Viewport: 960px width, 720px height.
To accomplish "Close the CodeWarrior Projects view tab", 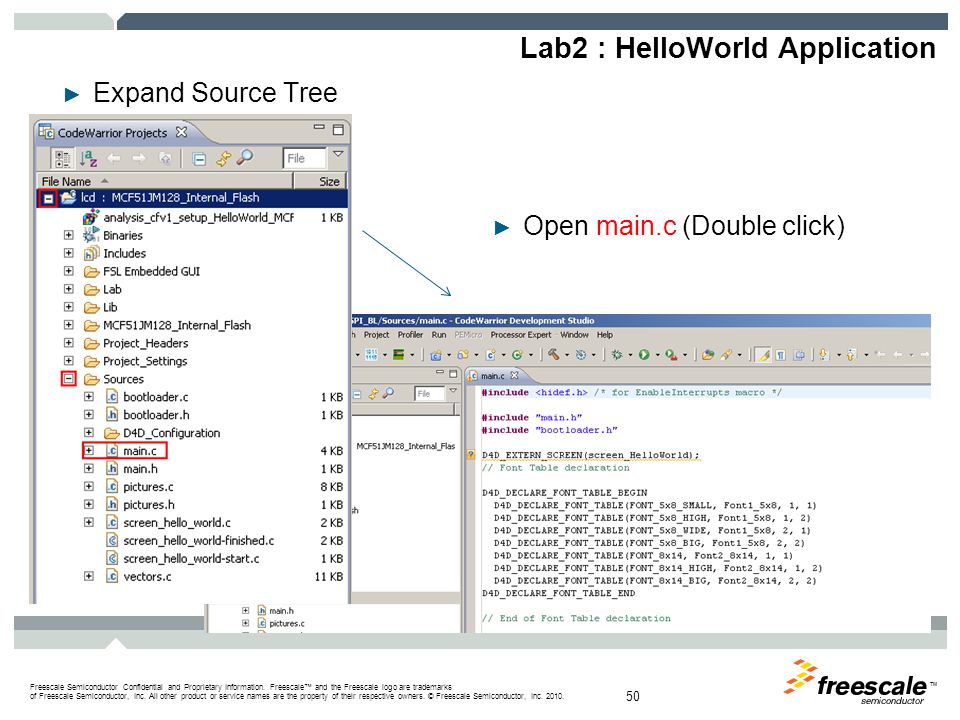I will (181, 132).
